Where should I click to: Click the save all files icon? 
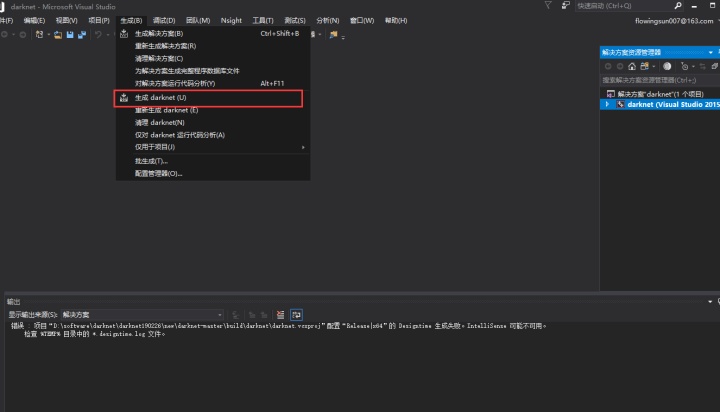coord(82,34)
